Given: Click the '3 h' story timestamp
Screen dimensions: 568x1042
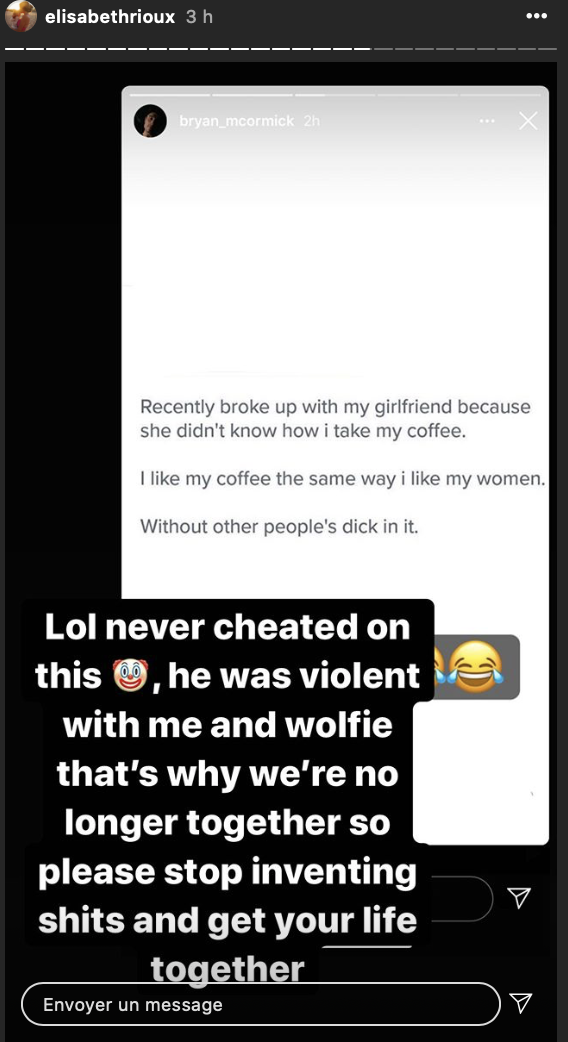Looking at the screenshot, I should (x=199, y=17).
